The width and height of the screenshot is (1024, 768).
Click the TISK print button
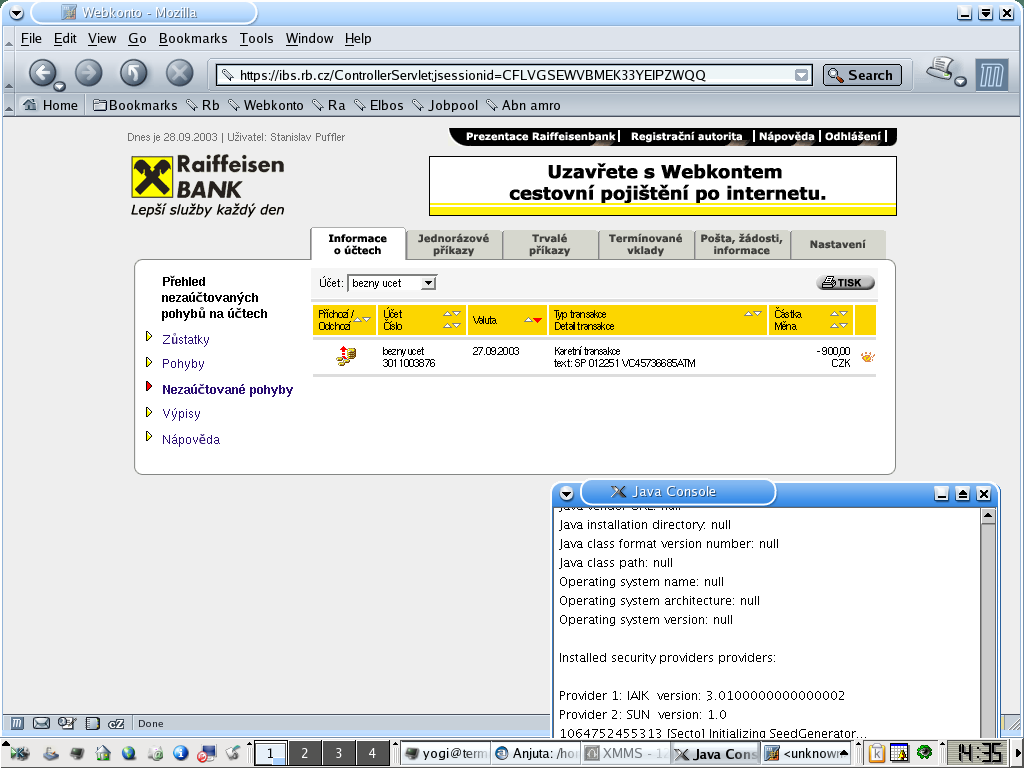coord(845,282)
